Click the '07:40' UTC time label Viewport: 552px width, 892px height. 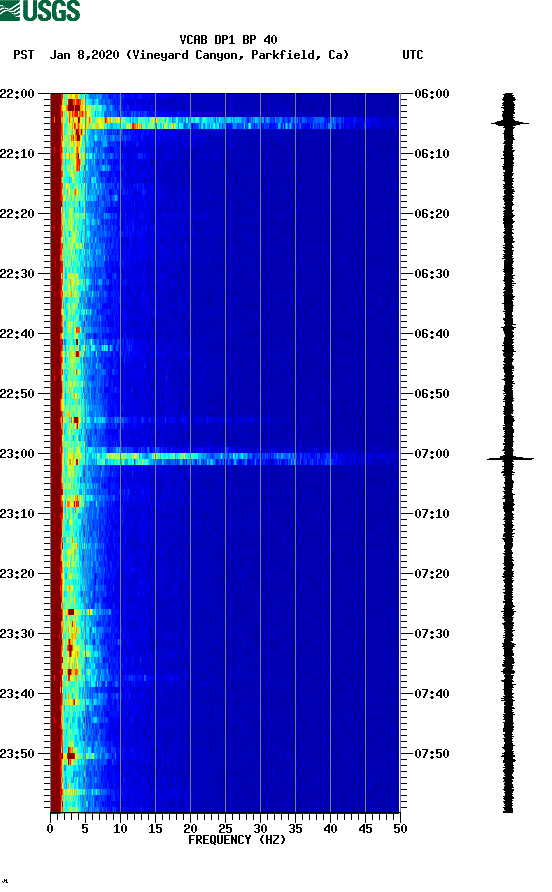click(432, 693)
